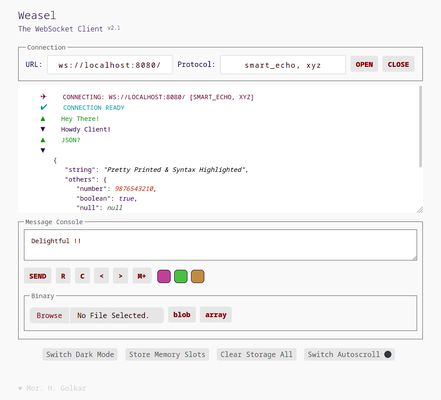Click the checkmark icon beside CONNECTION READY
Screen dimensions: 441x400
pos(44,107)
